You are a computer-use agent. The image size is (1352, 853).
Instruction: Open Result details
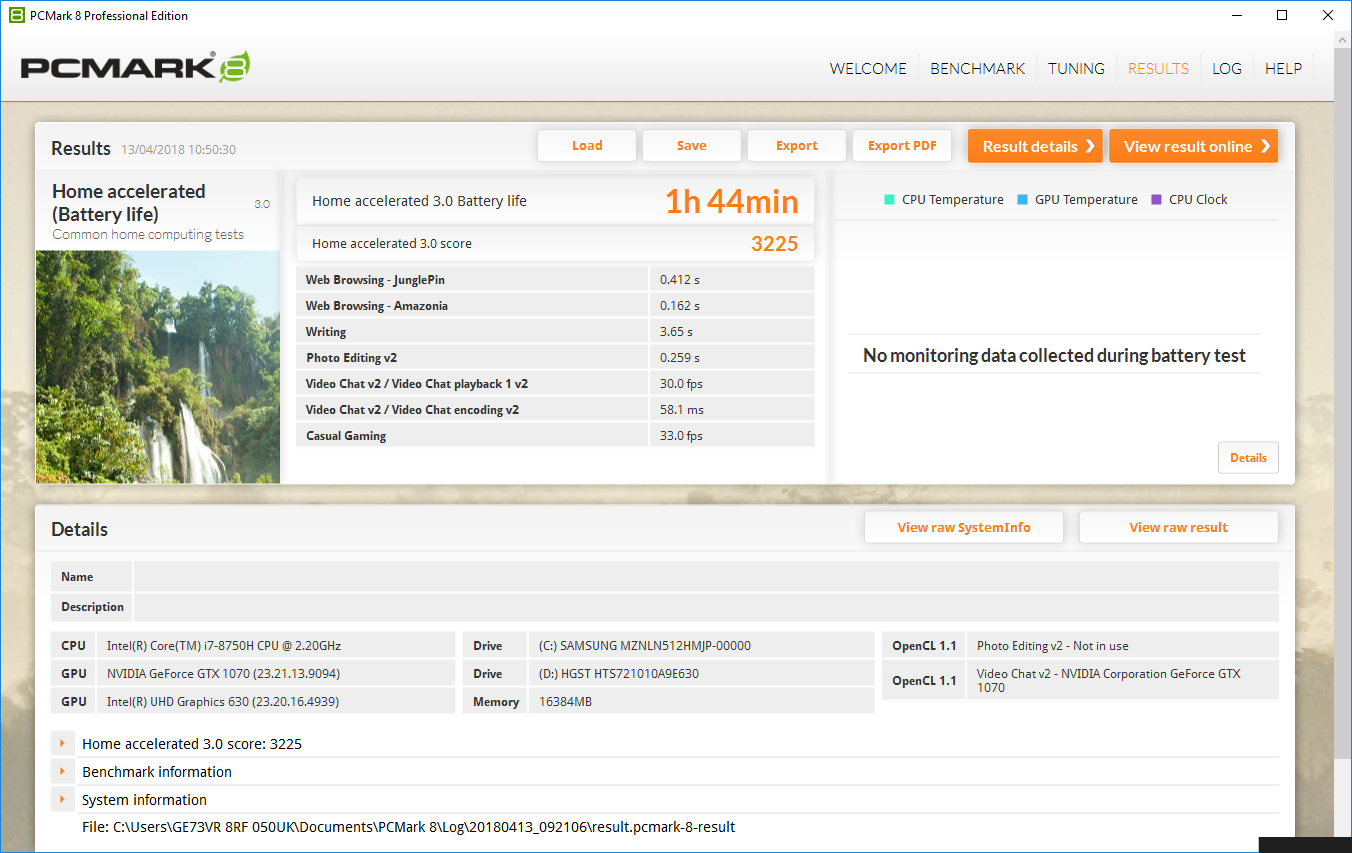pyautogui.click(x=1035, y=146)
